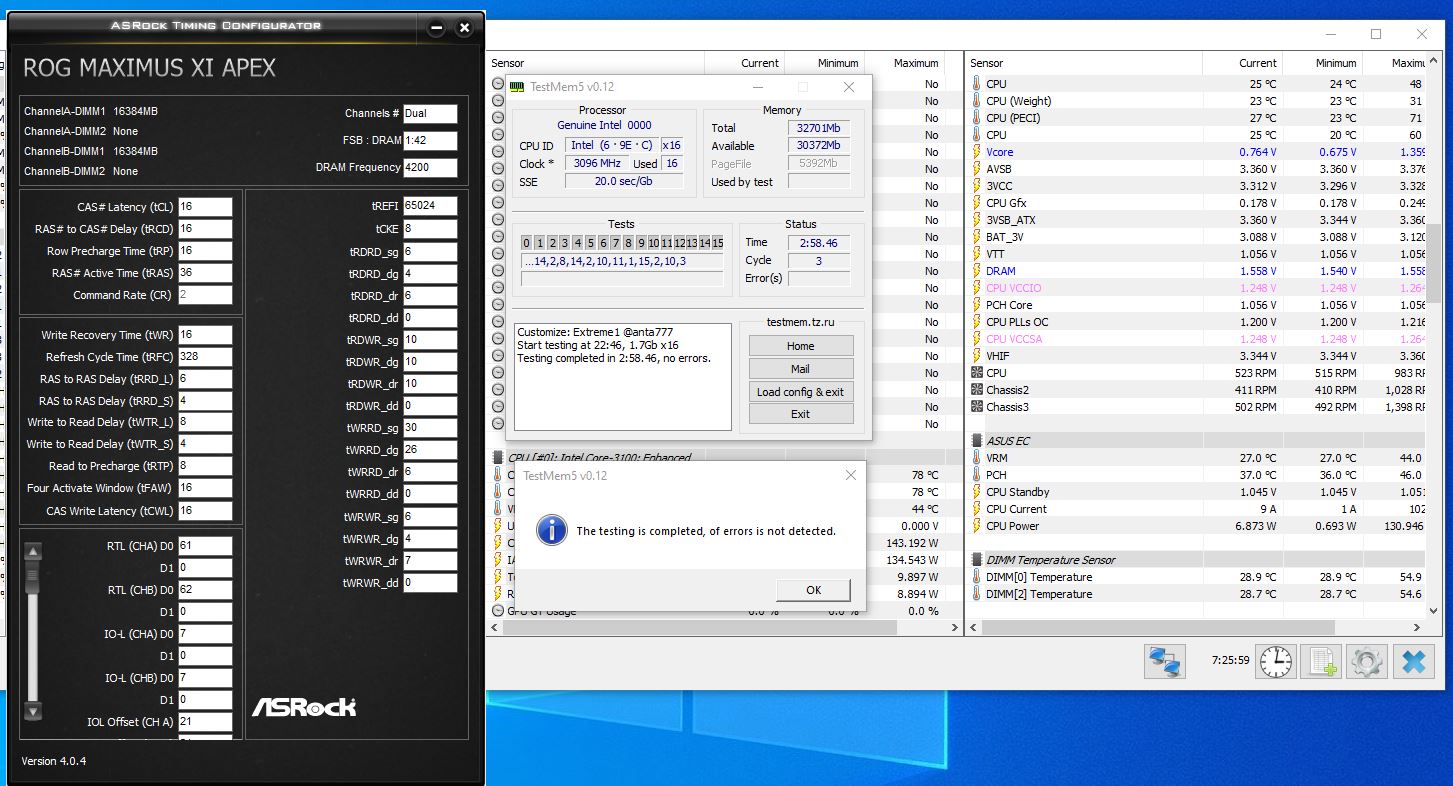Image resolution: width=1453 pixels, height=786 pixels.
Task: Close the sensors panel with the blue X icon
Action: (x=1413, y=661)
